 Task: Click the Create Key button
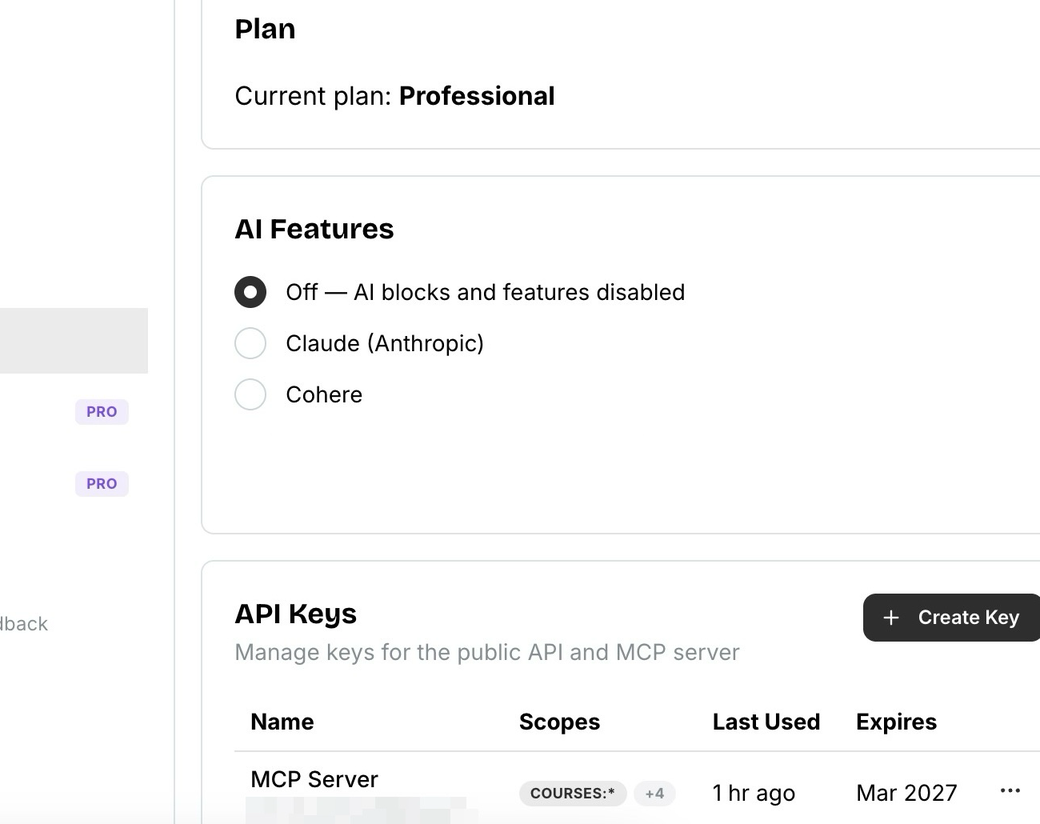pyautogui.click(x=951, y=617)
